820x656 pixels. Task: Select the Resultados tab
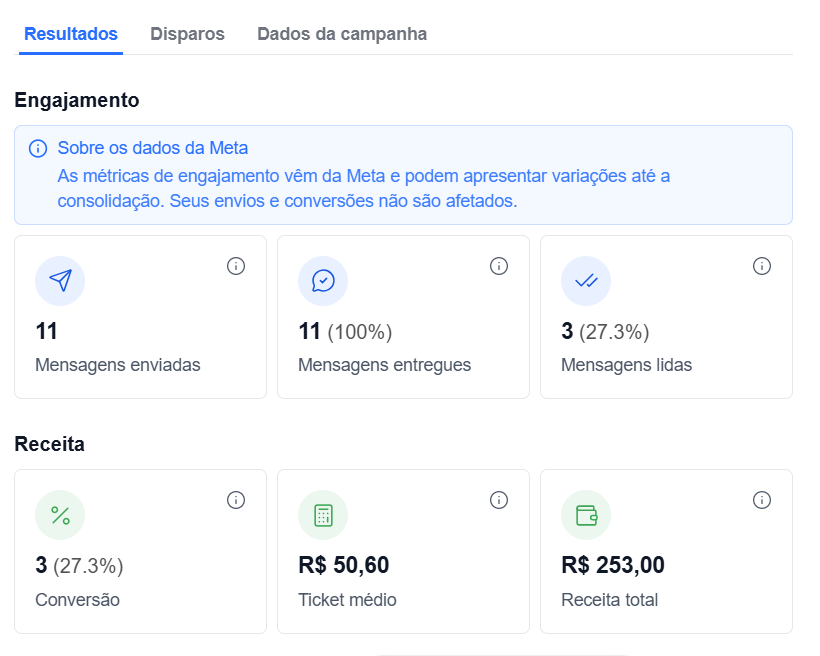71,34
